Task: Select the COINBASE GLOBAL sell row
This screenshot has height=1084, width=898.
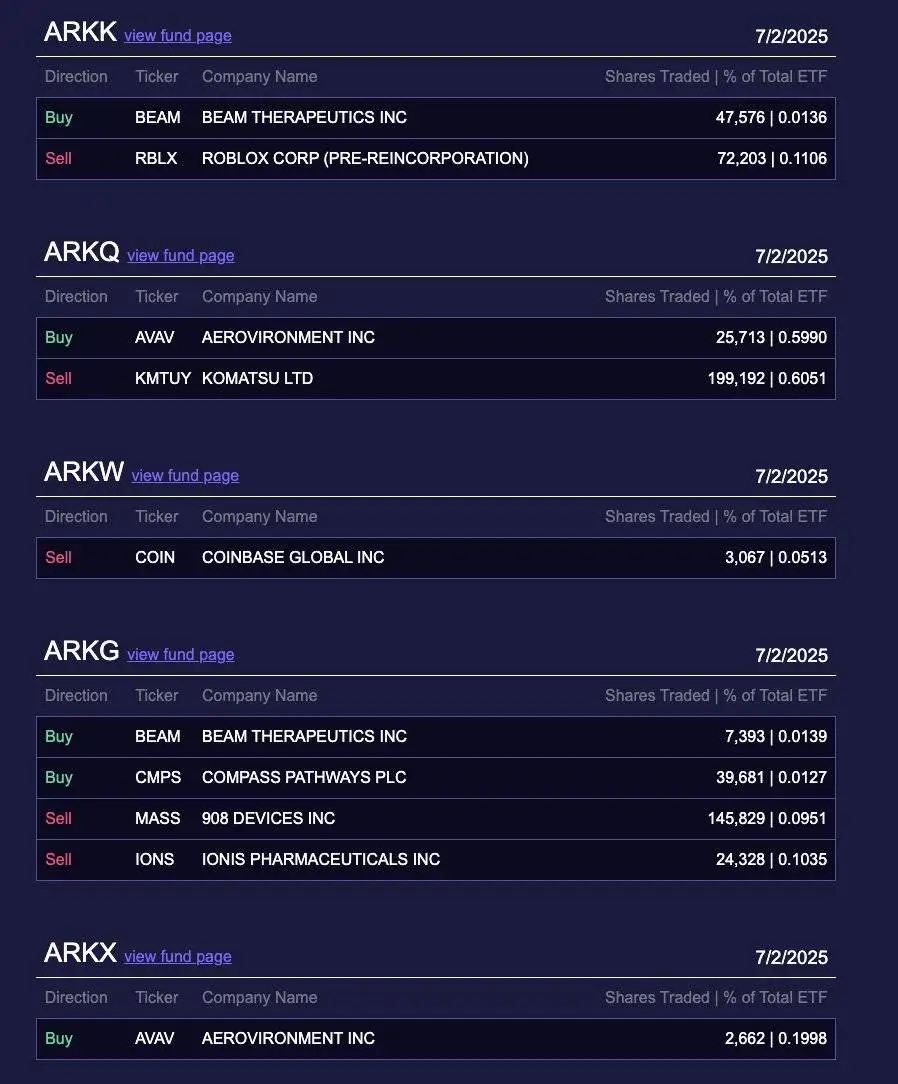Action: [x=436, y=557]
